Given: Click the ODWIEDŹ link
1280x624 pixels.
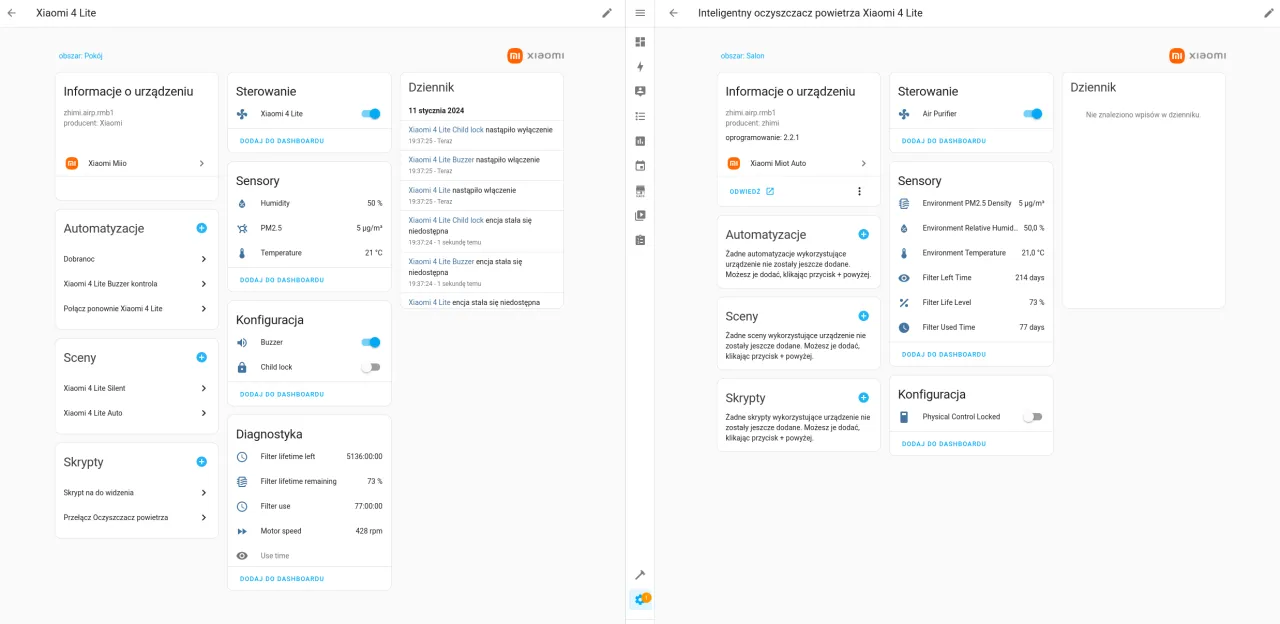Looking at the screenshot, I should pos(750,191).
